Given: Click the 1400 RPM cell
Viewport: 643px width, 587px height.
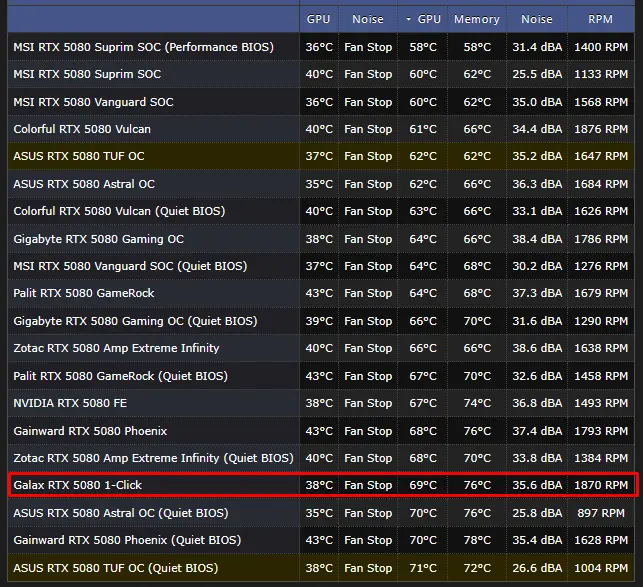Looking at the screenshot, I should (x=601, y=47).
